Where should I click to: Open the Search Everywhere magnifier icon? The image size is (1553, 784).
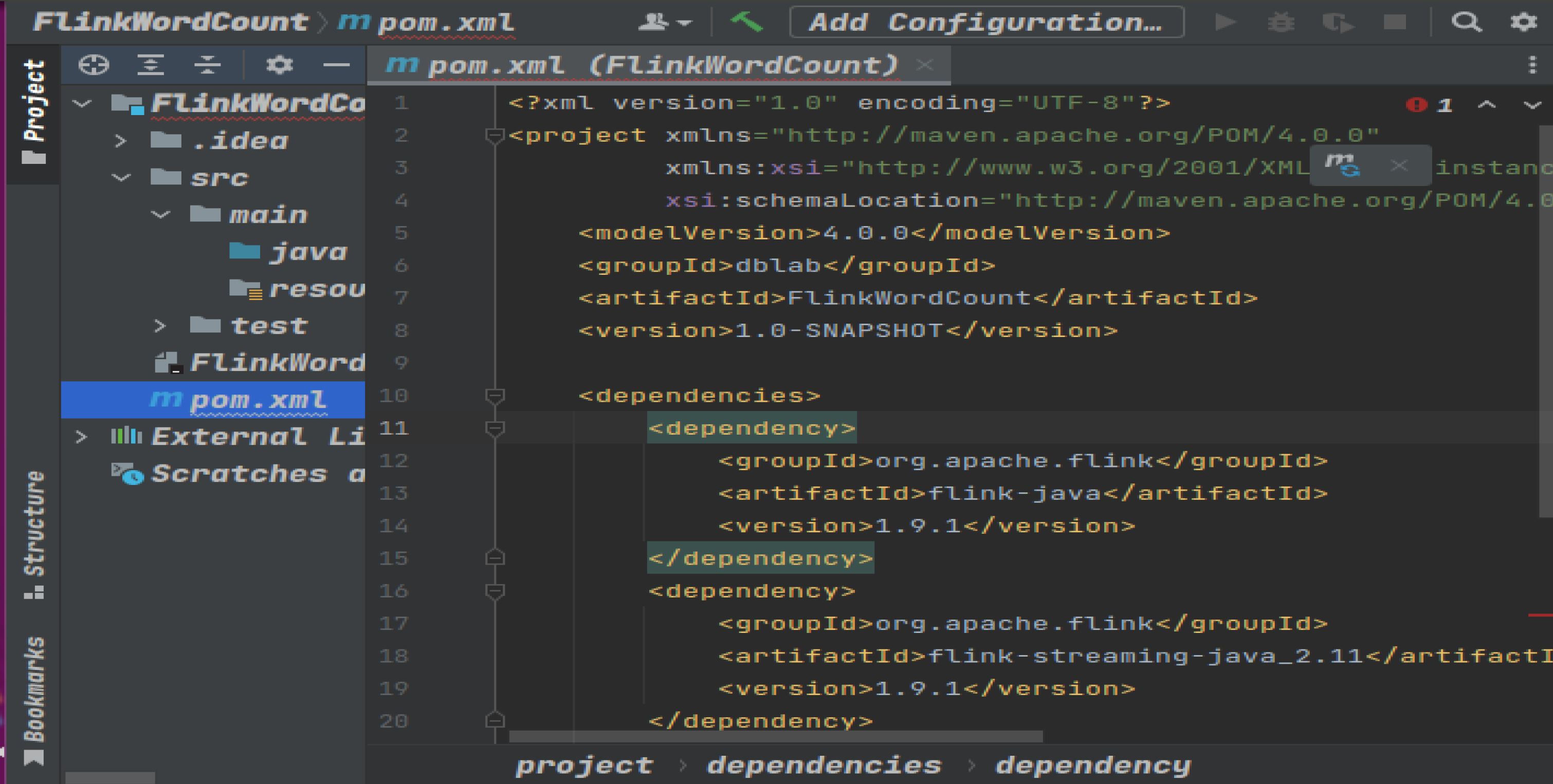(x=1466, y=22)
